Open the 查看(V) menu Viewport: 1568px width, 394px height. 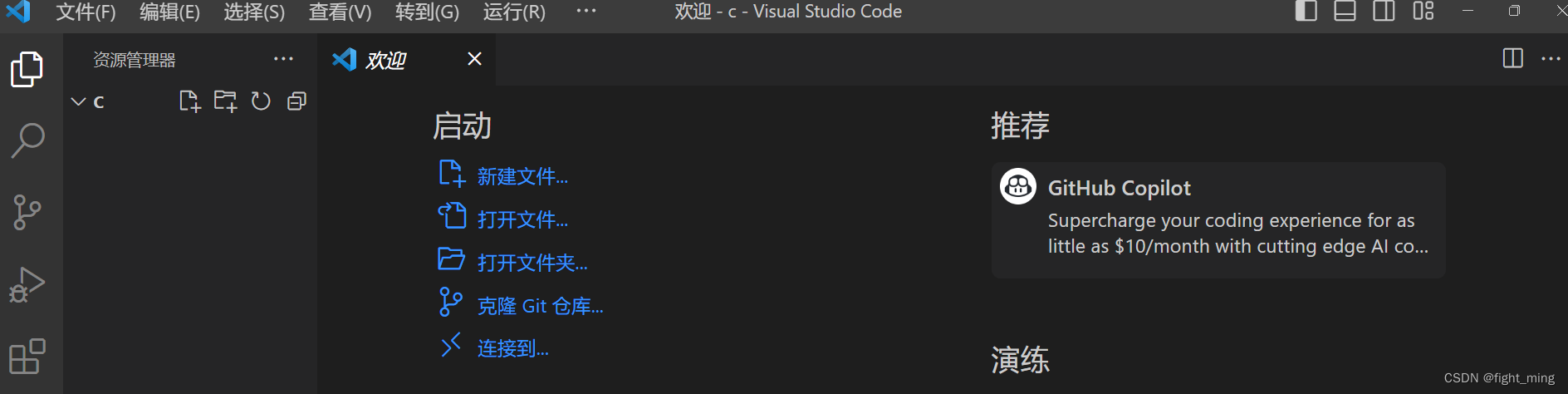coord(341,12)
